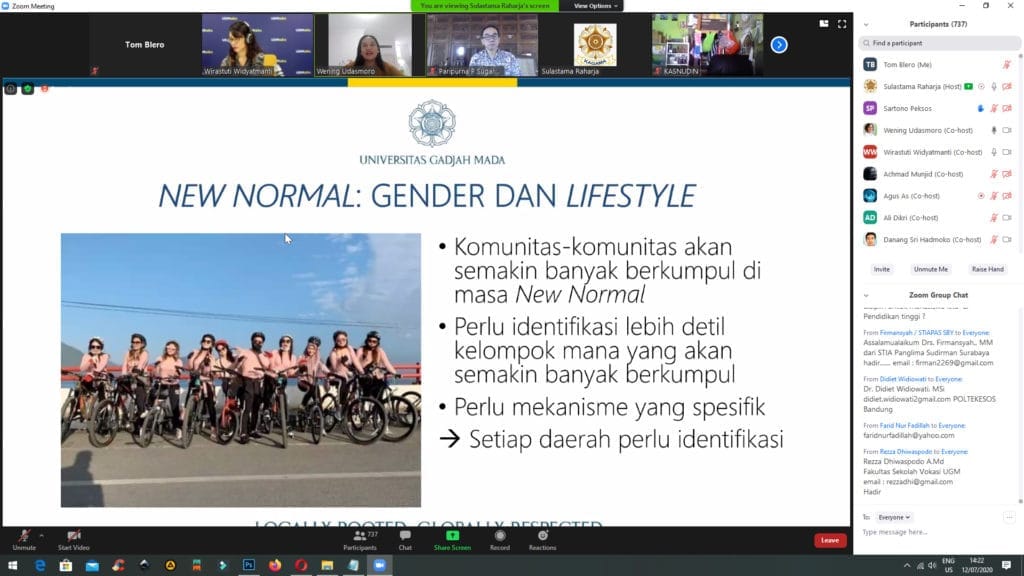Click Wirastuti Widyatmanti microphone icon
1024x576 pixels.
click(994, 152)
